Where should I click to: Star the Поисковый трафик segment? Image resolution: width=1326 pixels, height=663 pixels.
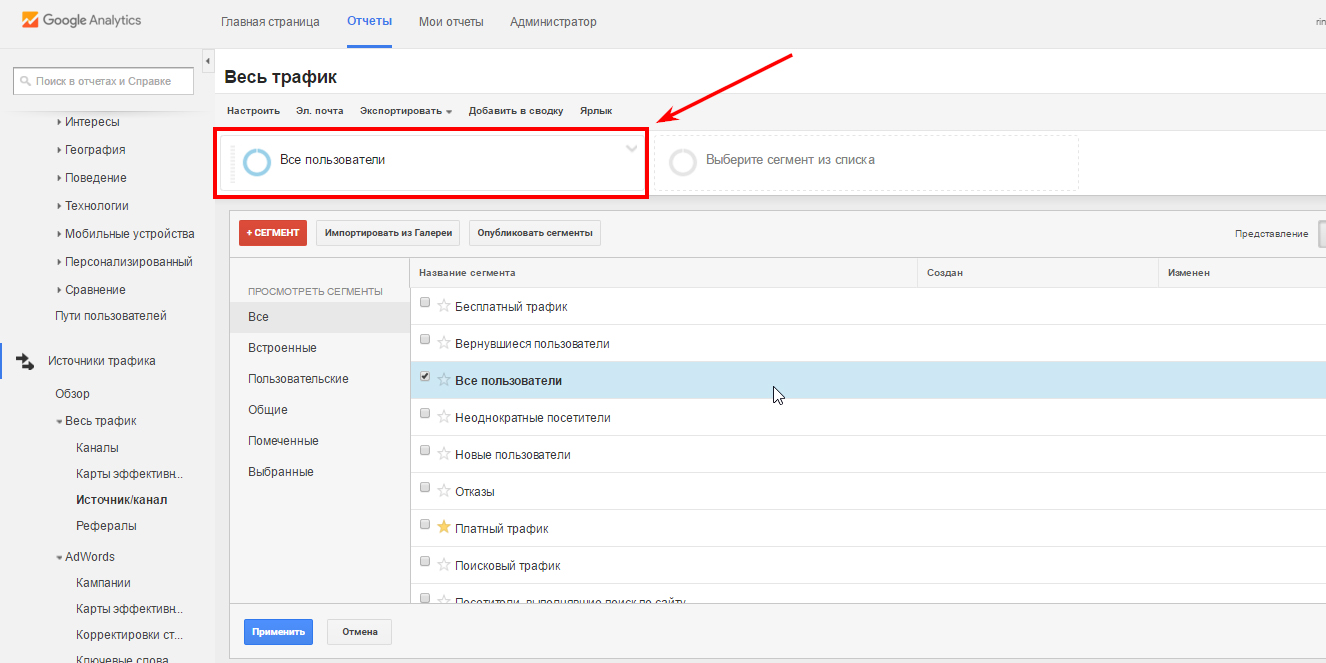pos(444,564)
